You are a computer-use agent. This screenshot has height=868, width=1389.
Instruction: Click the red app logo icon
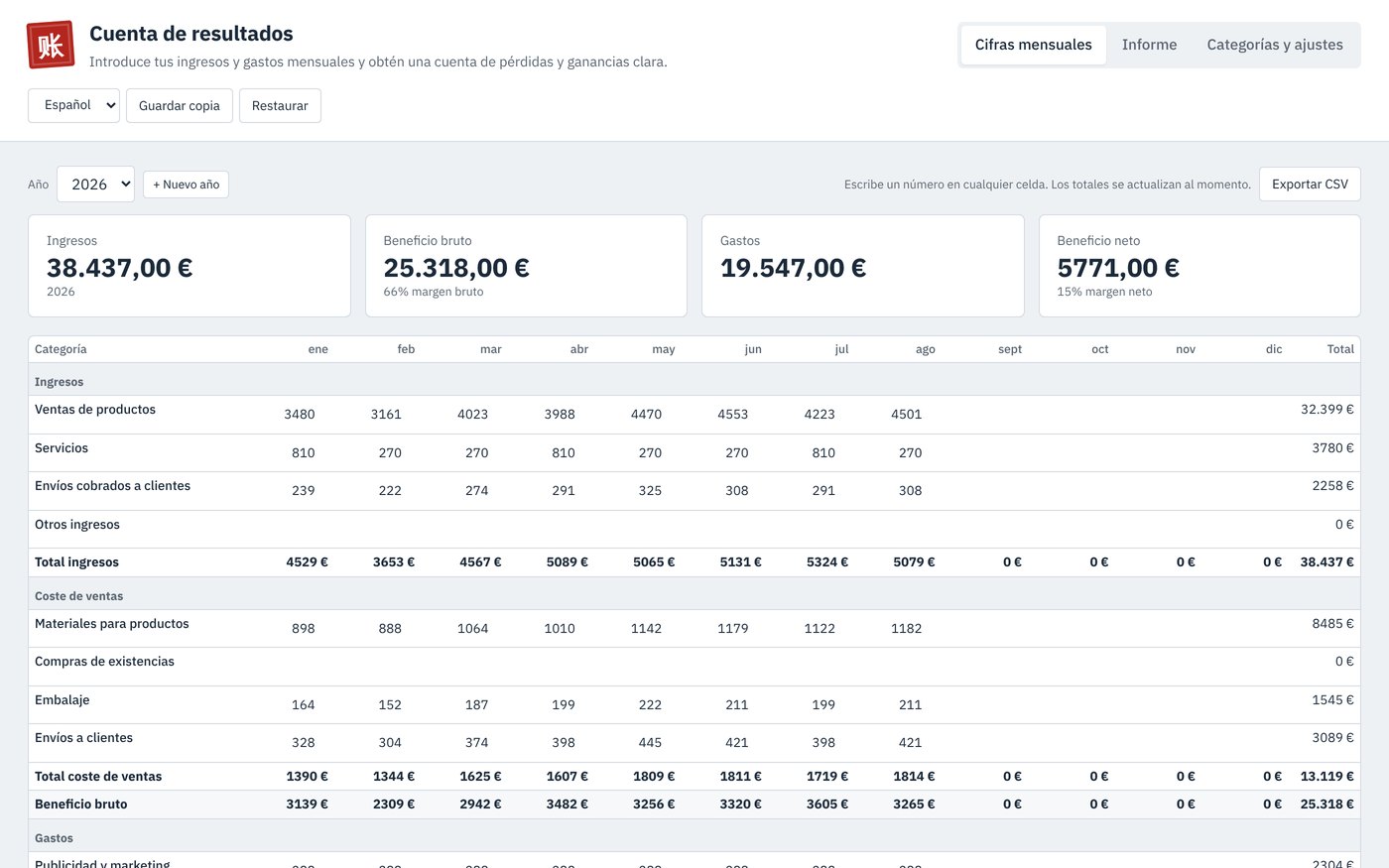(51, 45)
